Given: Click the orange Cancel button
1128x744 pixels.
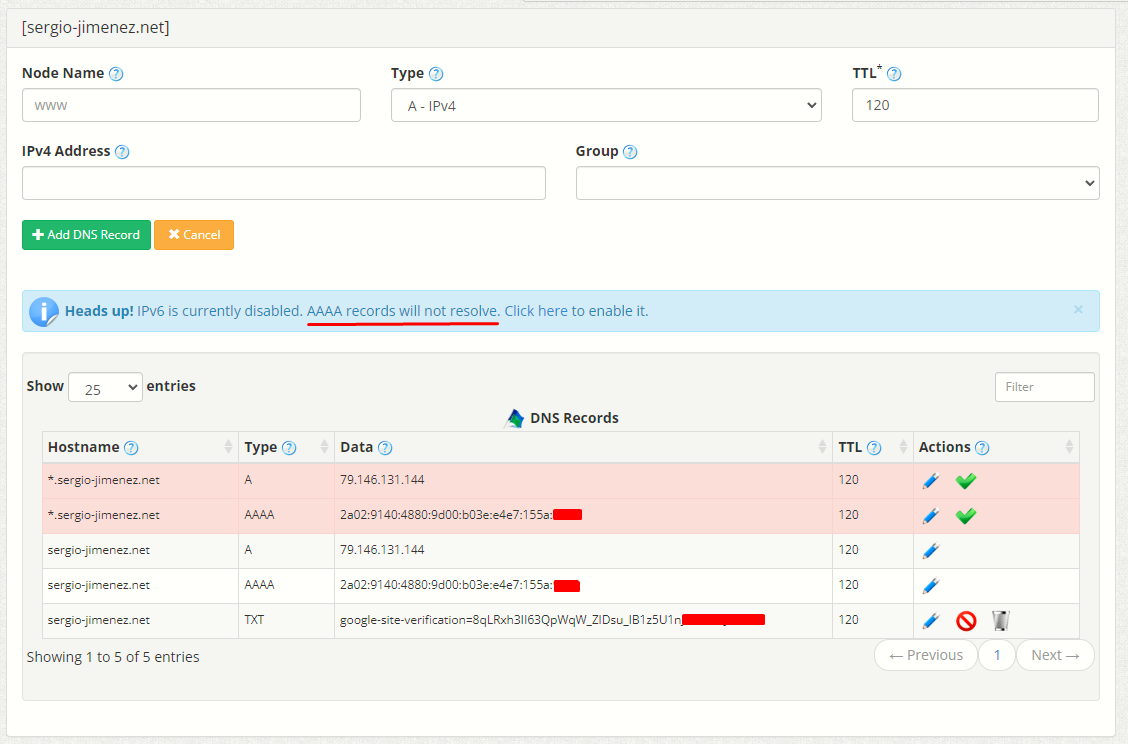Looking at the screenshot, I should click(194, 235).
